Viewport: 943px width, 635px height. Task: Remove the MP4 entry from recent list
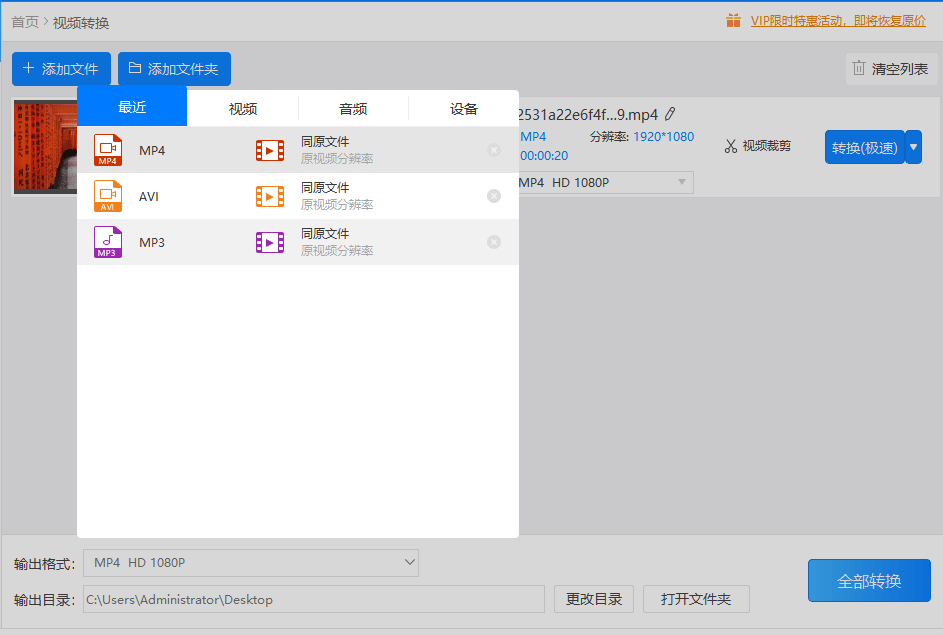tap(494, 150)
